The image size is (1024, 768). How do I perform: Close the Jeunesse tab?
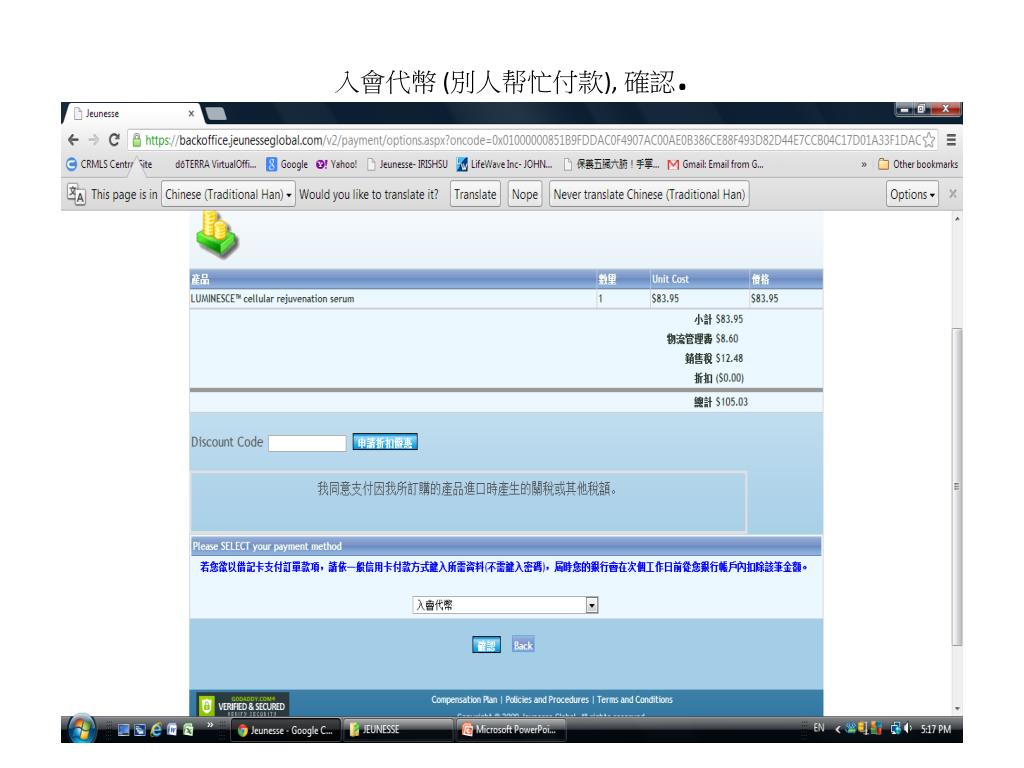coord(191,114)
